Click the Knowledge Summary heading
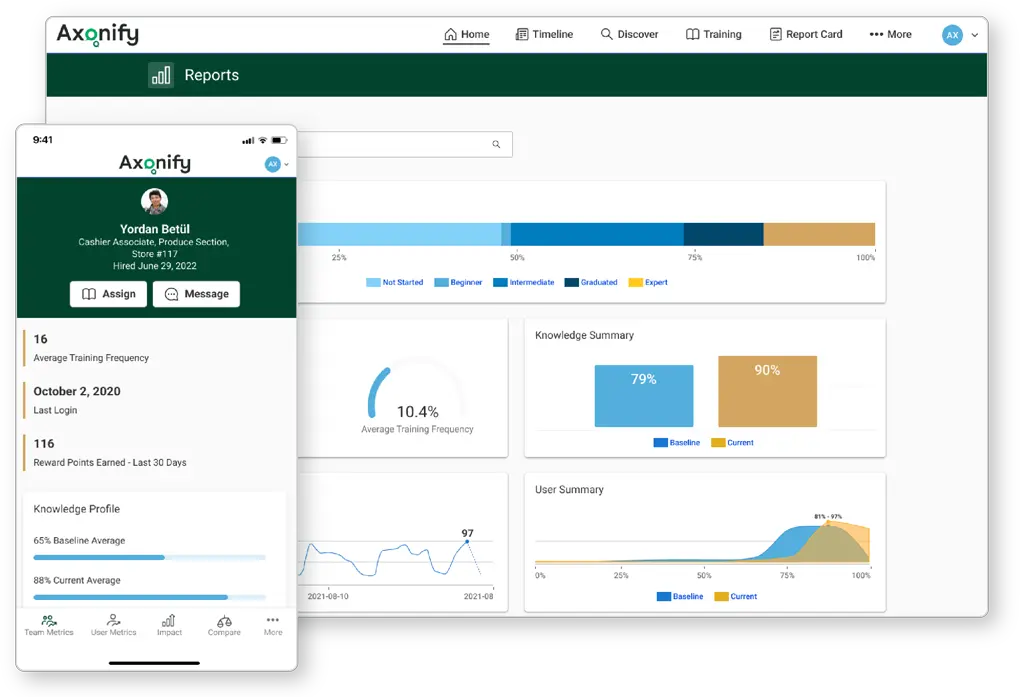 tap(584, 335)
